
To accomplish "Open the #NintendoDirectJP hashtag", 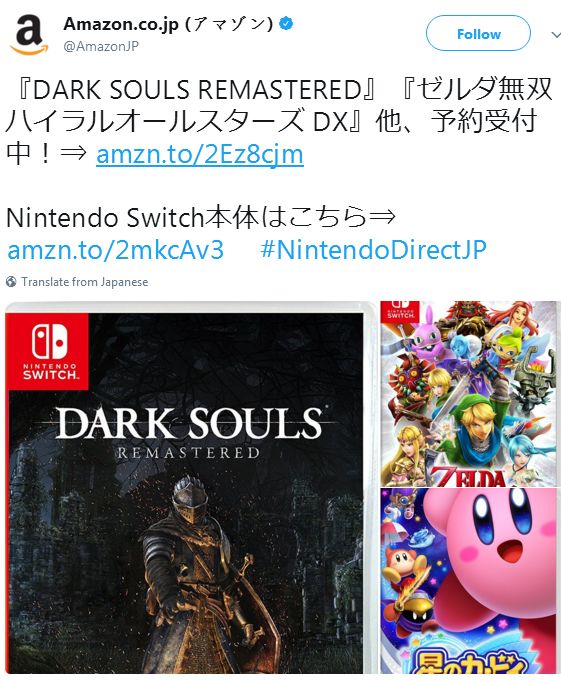I will pos(373,250).
